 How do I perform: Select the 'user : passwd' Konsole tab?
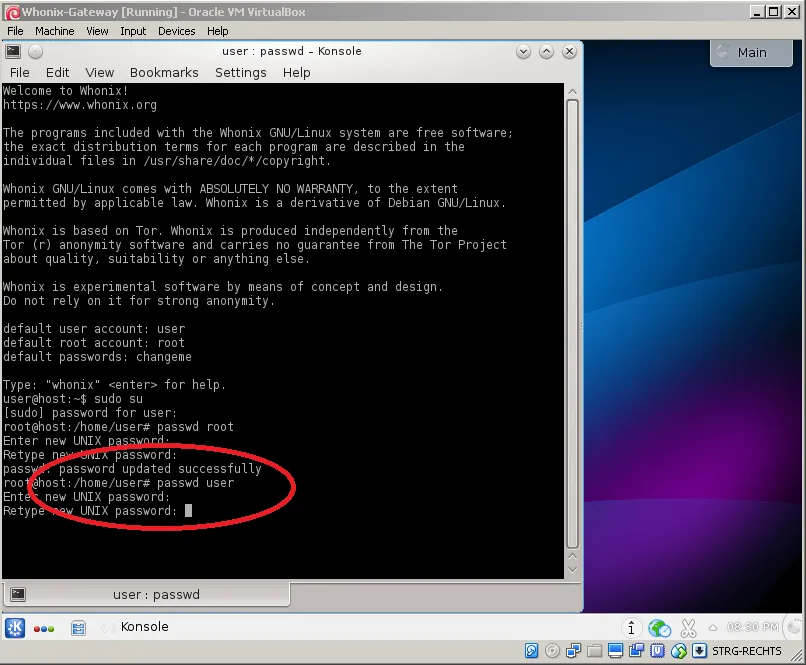[x=147, y=595]
